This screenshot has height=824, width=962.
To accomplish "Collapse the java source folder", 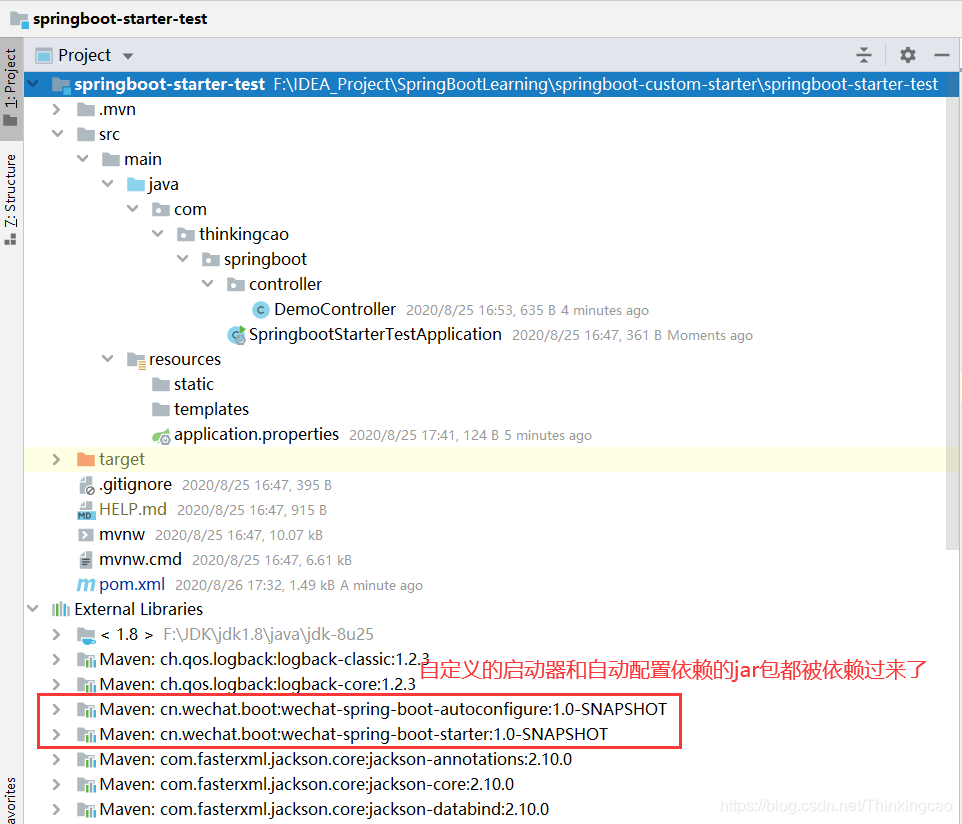I will 107,183.
